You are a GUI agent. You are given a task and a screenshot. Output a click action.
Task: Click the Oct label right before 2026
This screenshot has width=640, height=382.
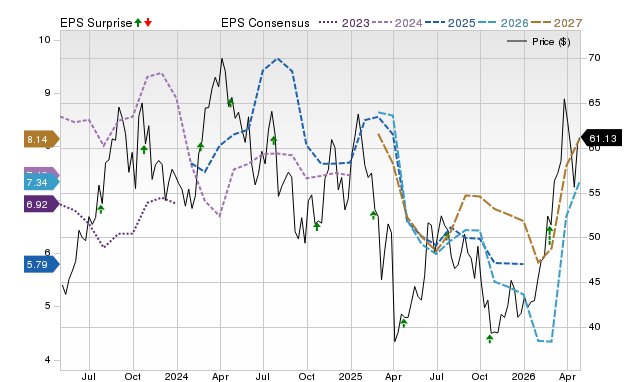(480, 376)
